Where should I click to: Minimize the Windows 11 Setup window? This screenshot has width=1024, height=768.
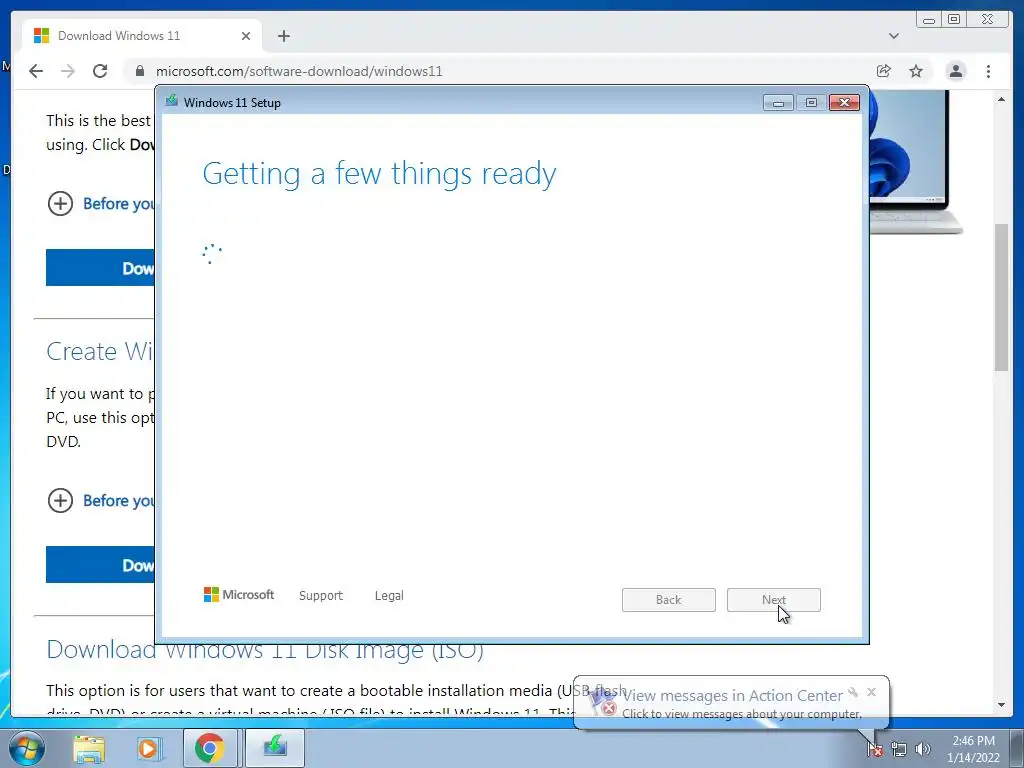(778, 103)
